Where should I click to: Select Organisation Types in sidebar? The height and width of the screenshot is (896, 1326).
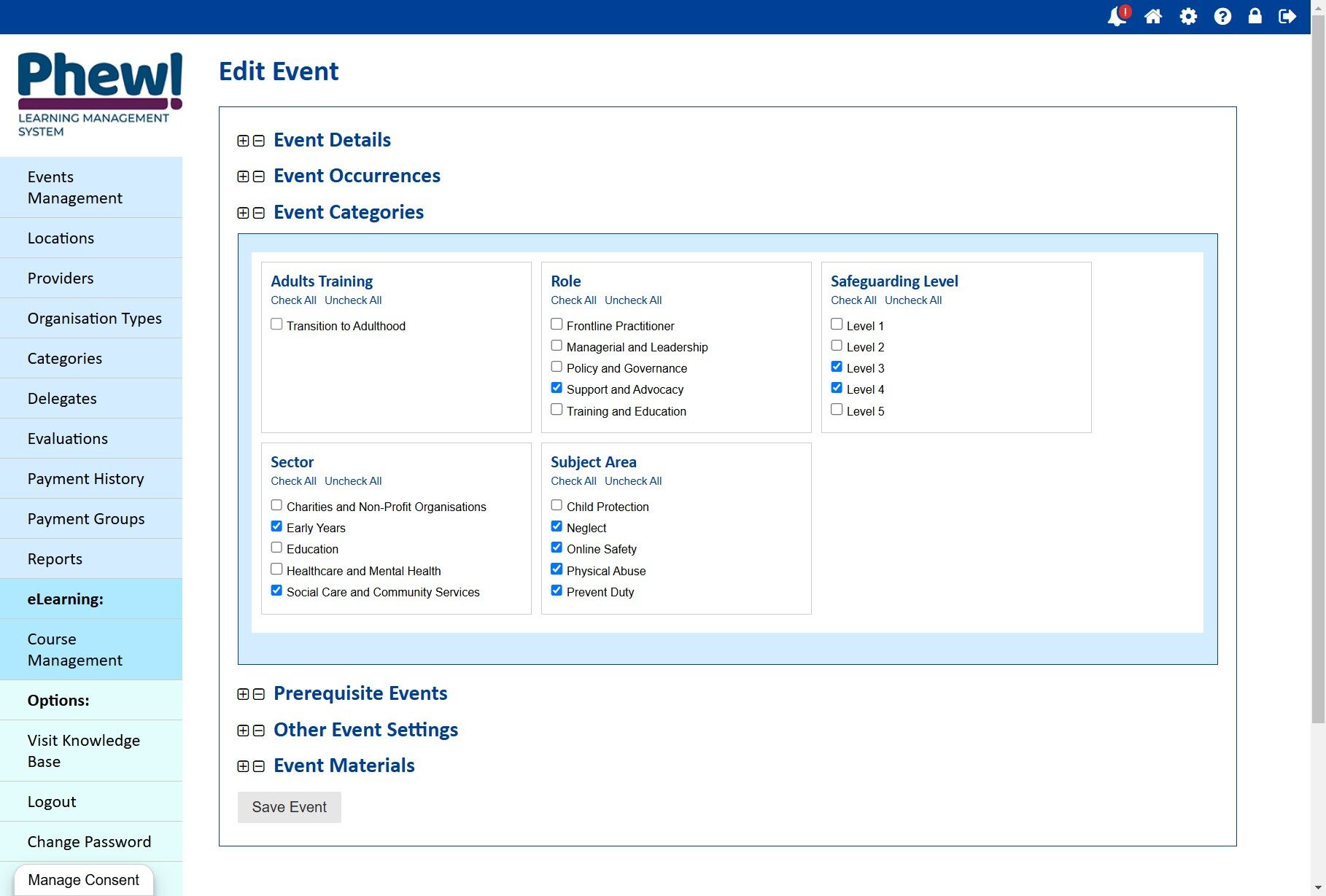pos(91,319)
